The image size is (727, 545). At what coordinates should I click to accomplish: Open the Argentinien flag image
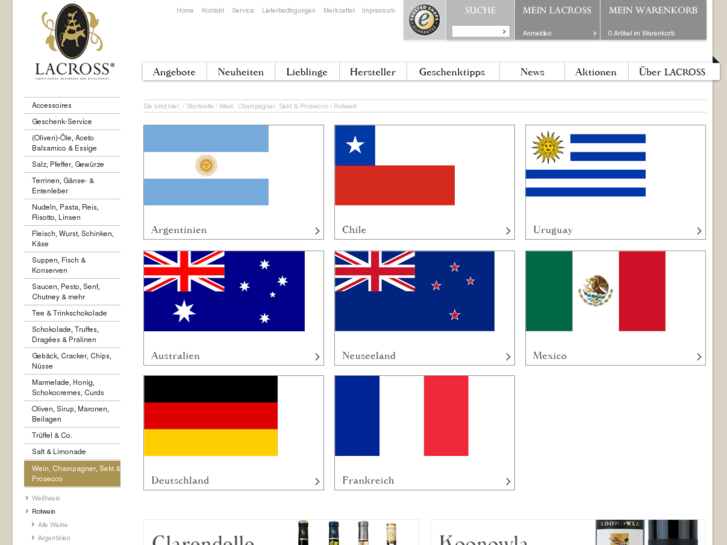coord(206,165)
